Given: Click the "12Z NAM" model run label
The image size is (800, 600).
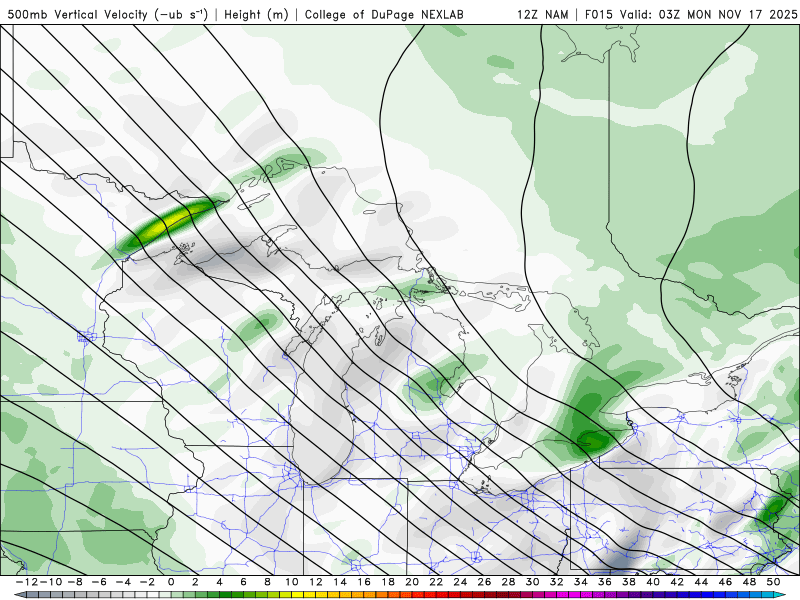Looking at the screenshot, I should point(542,14).
